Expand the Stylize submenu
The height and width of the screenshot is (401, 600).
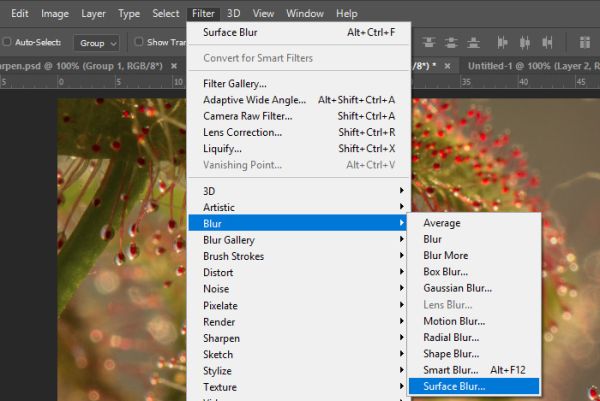pyautogui.click(x=297, y=371)
